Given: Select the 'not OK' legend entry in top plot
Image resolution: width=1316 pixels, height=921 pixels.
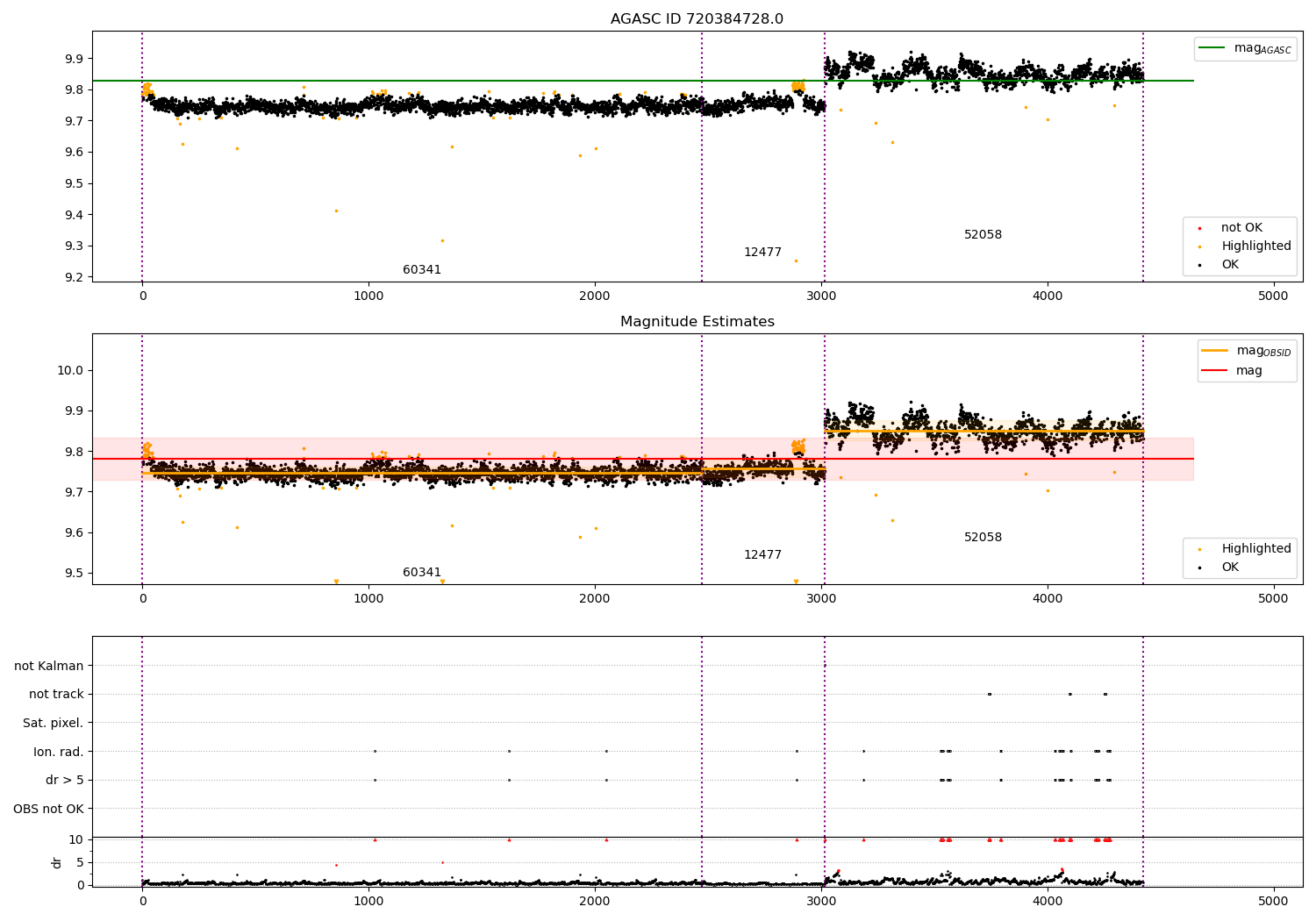Looking at the screenshot, I should (1241, 228).
